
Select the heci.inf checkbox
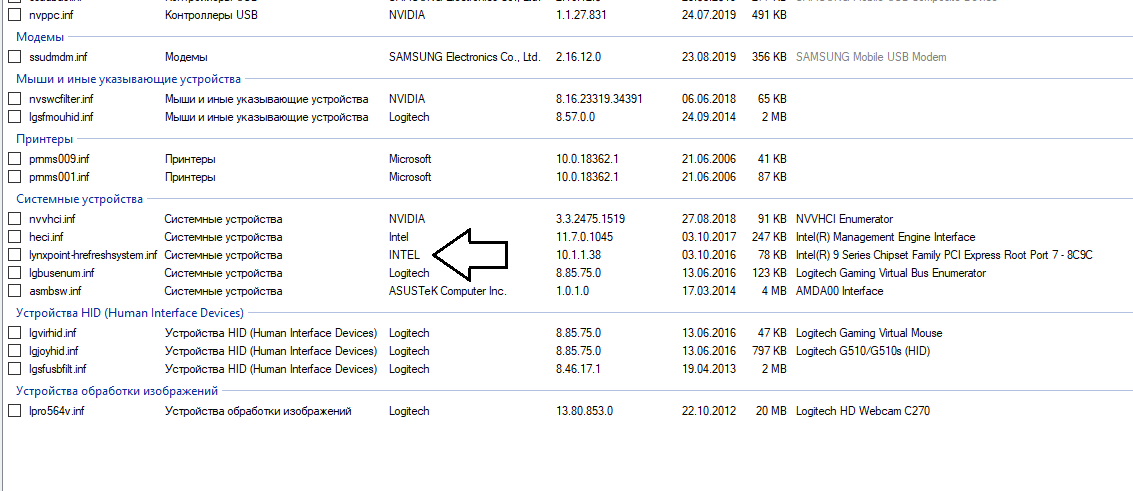pyautogui.click(x=14, y=237)
